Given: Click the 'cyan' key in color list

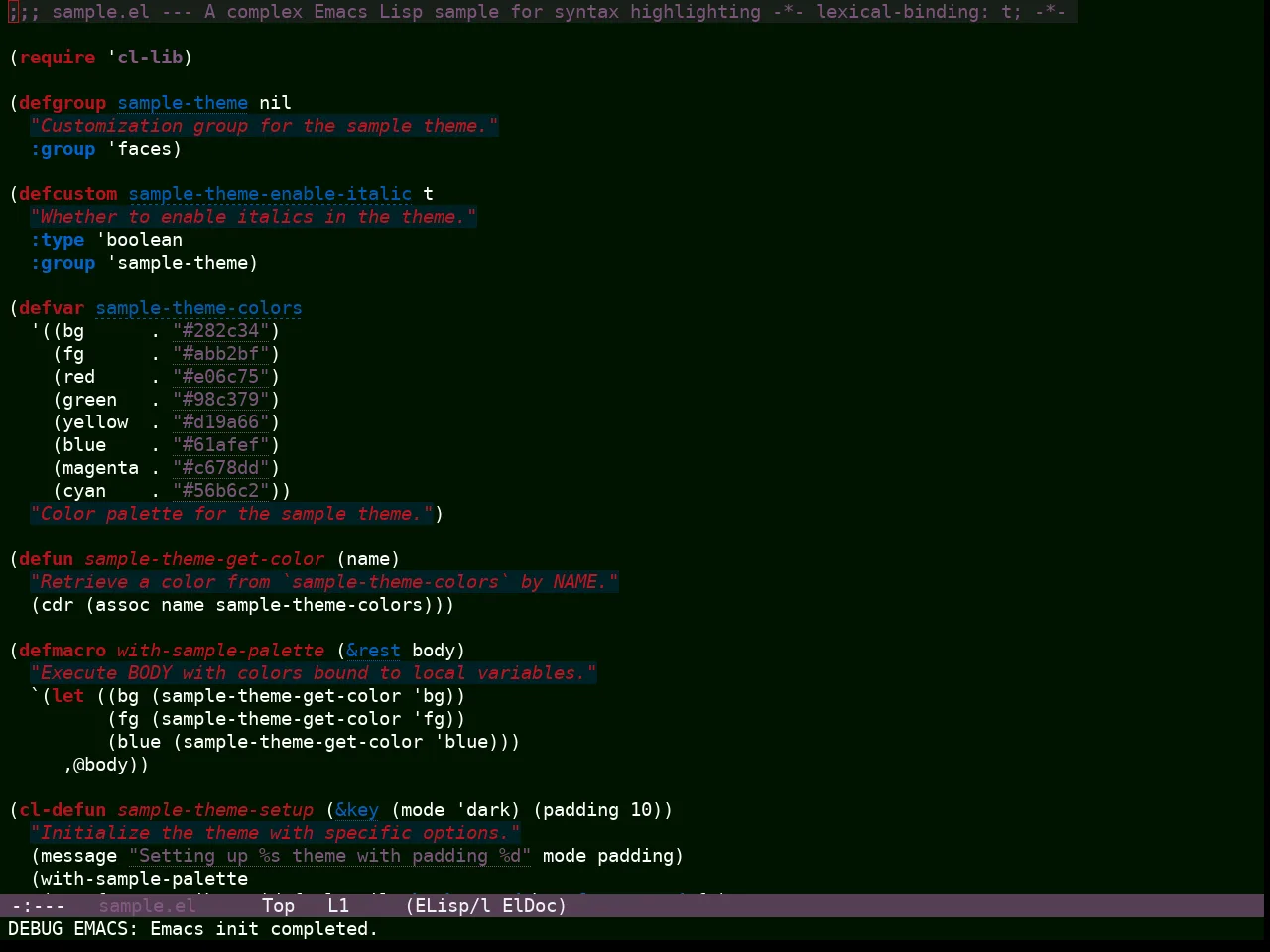Looking at the screenshot, I should 84,491.
